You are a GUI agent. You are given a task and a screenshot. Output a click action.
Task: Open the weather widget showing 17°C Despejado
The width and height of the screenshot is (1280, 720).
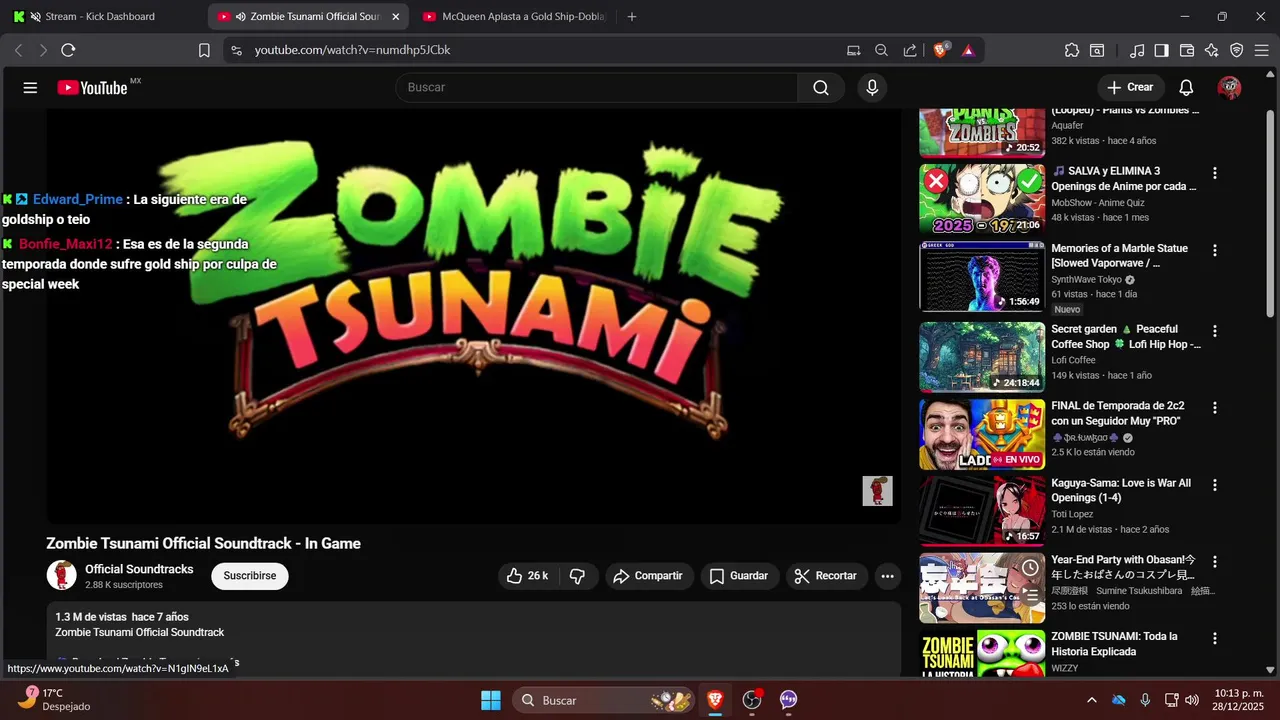click(x=56, y=699)
